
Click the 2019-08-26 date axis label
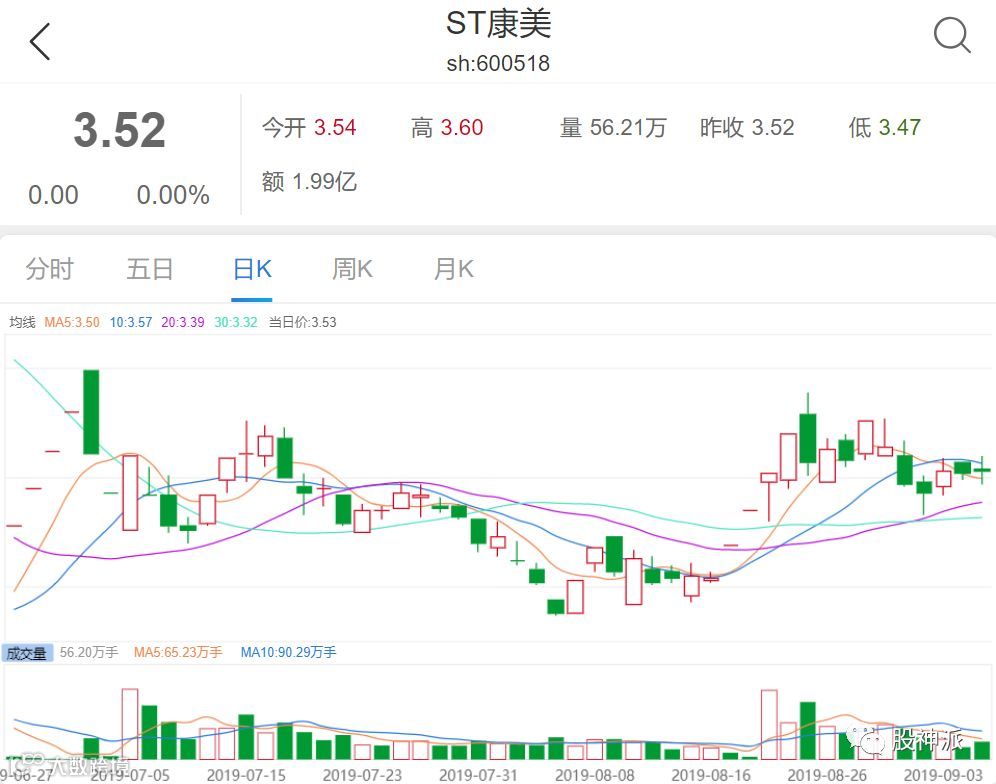pos(827,776)
